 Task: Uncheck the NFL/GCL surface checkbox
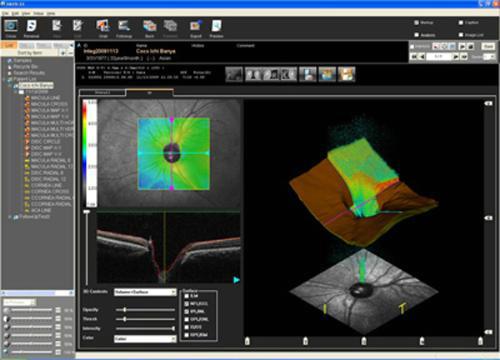(x=187, y=304)
